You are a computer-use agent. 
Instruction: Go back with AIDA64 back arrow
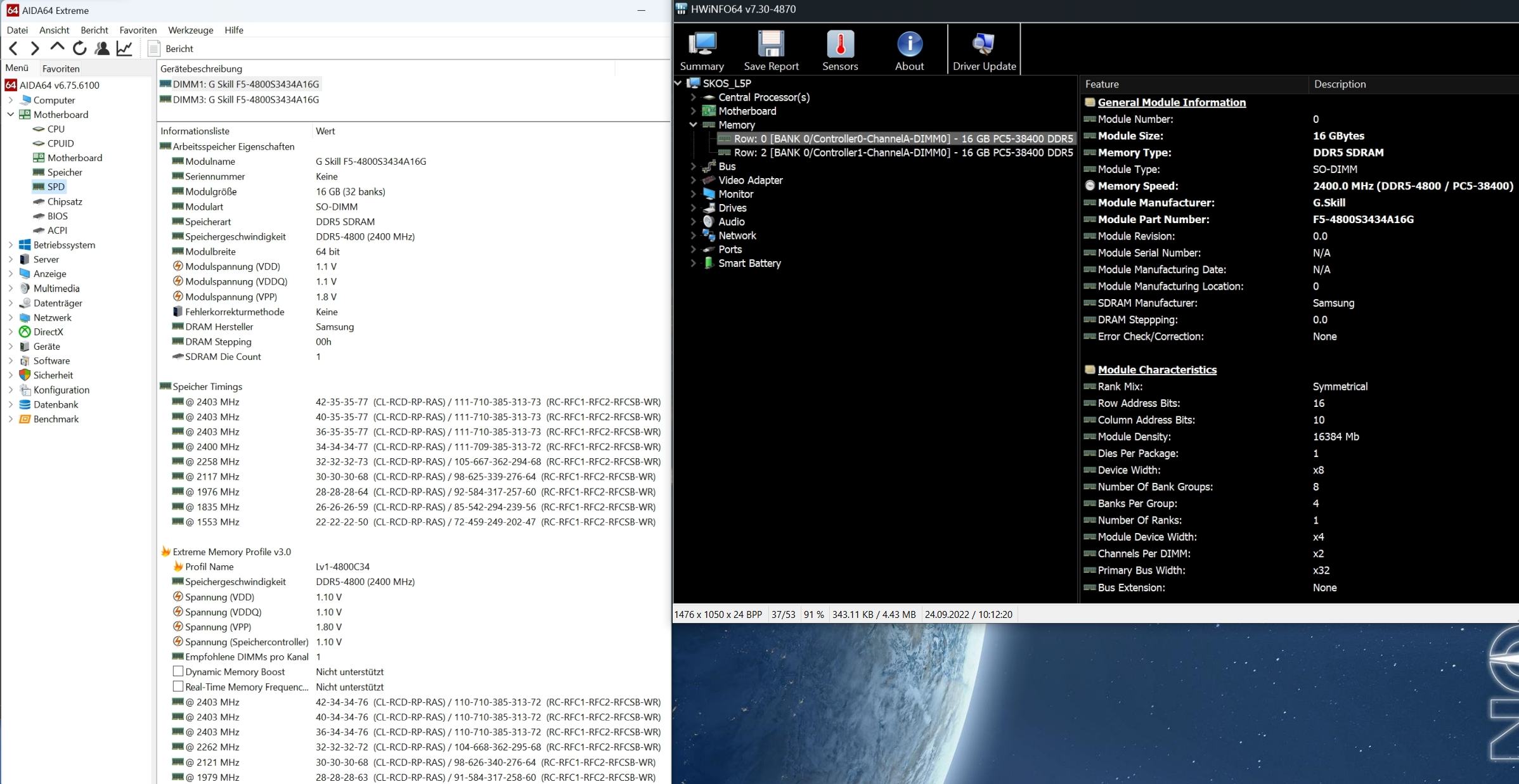click(x=13, y=48)
